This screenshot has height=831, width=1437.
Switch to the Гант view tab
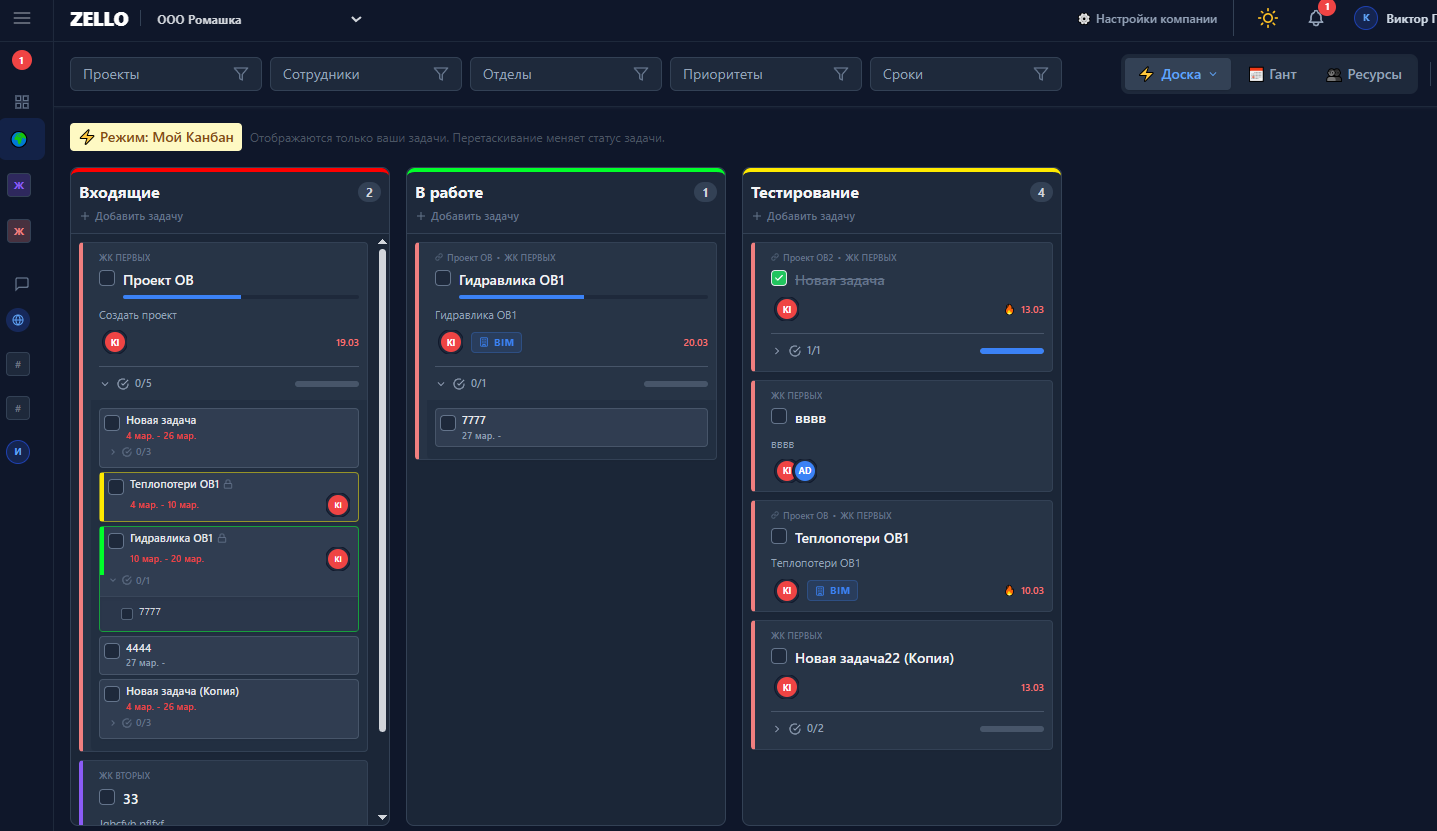coord(1272,74)
